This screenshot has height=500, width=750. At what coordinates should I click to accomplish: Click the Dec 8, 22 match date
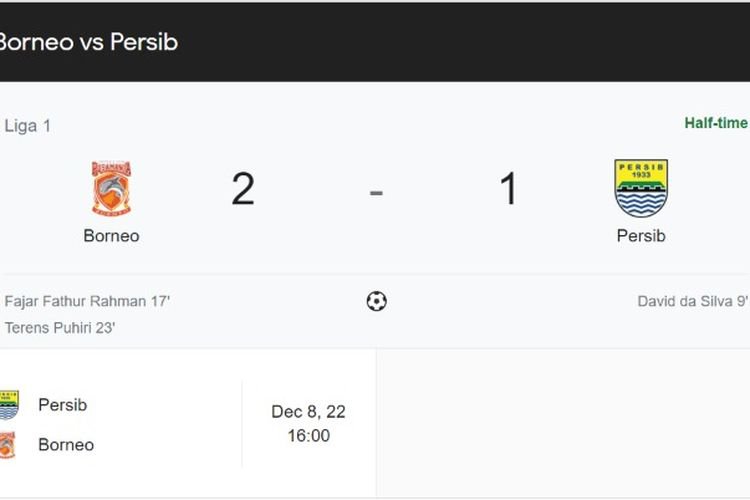click(308, 412)
